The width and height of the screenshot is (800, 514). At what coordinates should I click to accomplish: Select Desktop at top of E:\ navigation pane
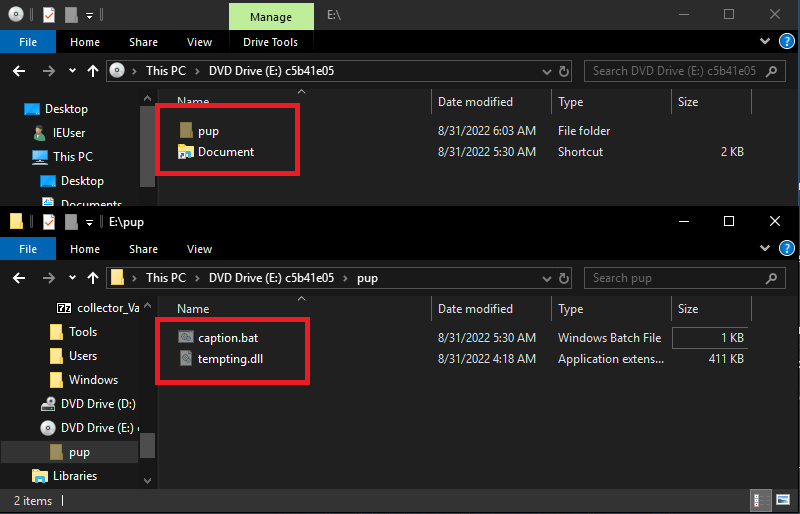click(66, 109)
